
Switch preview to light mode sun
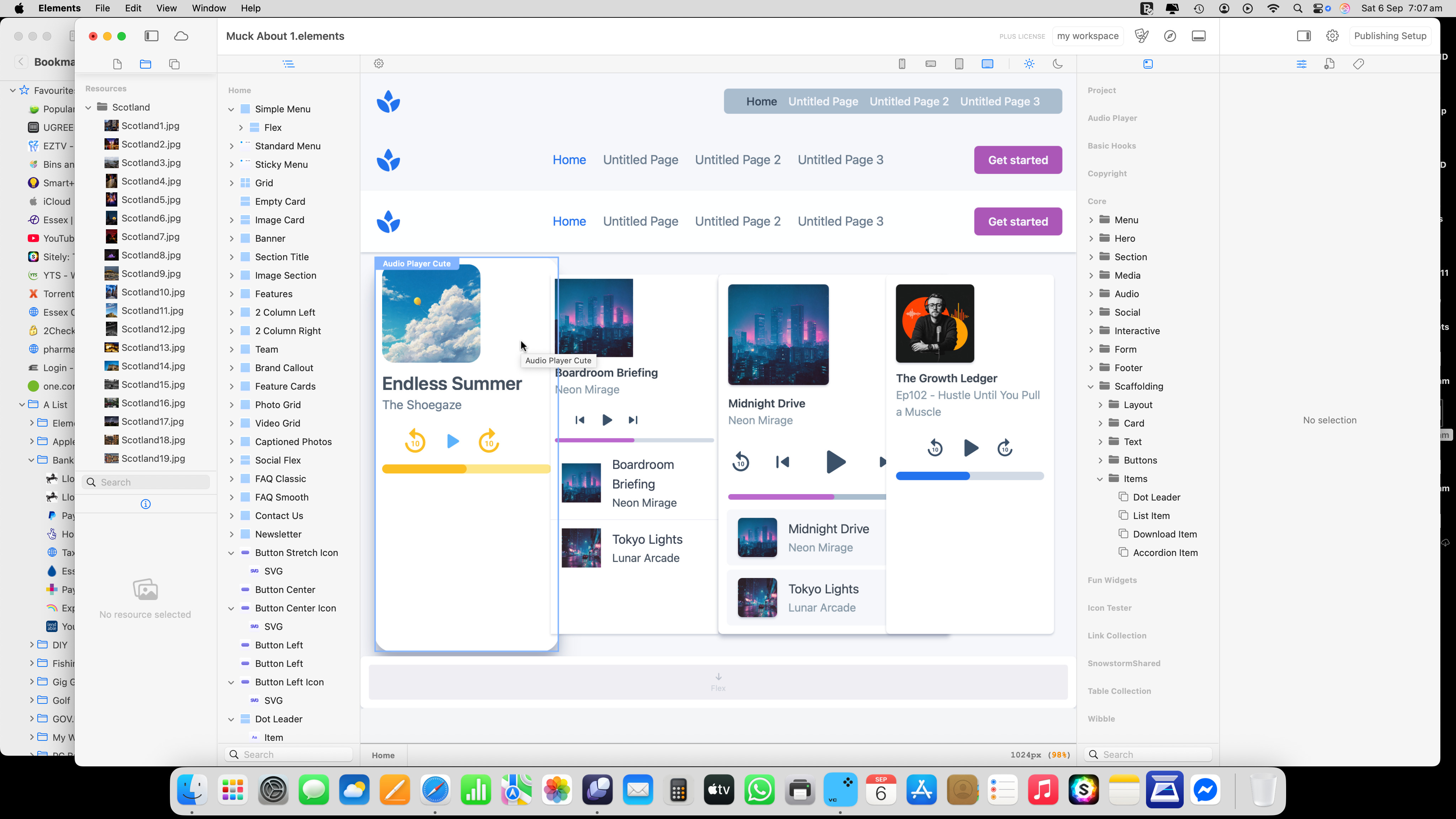[1029, 64]
